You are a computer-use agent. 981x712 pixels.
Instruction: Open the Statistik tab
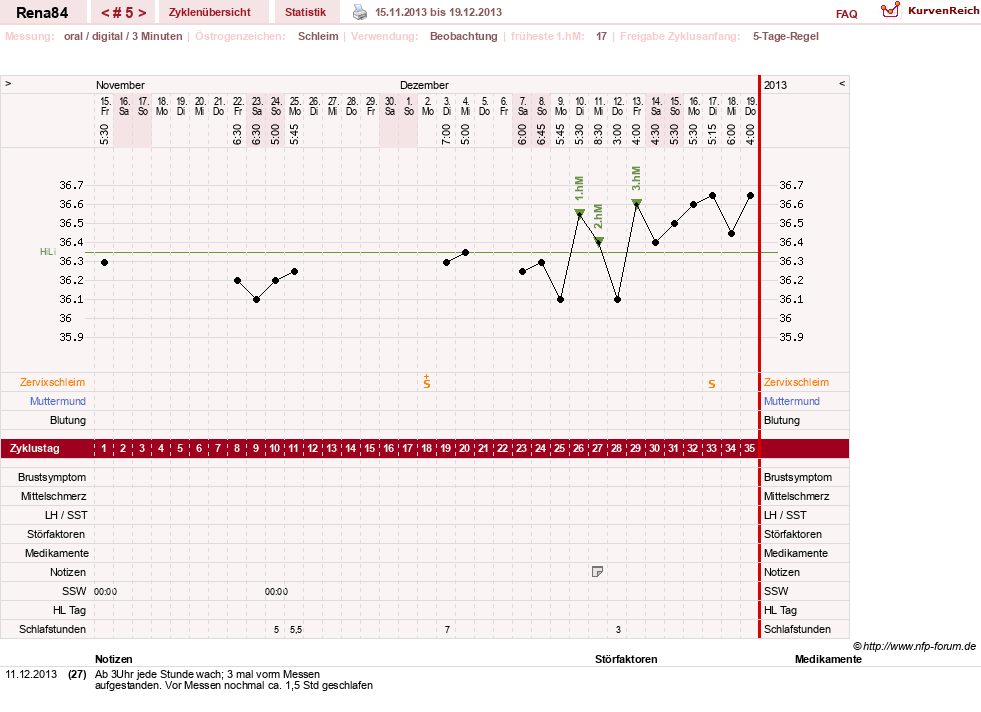coord(305,12)
